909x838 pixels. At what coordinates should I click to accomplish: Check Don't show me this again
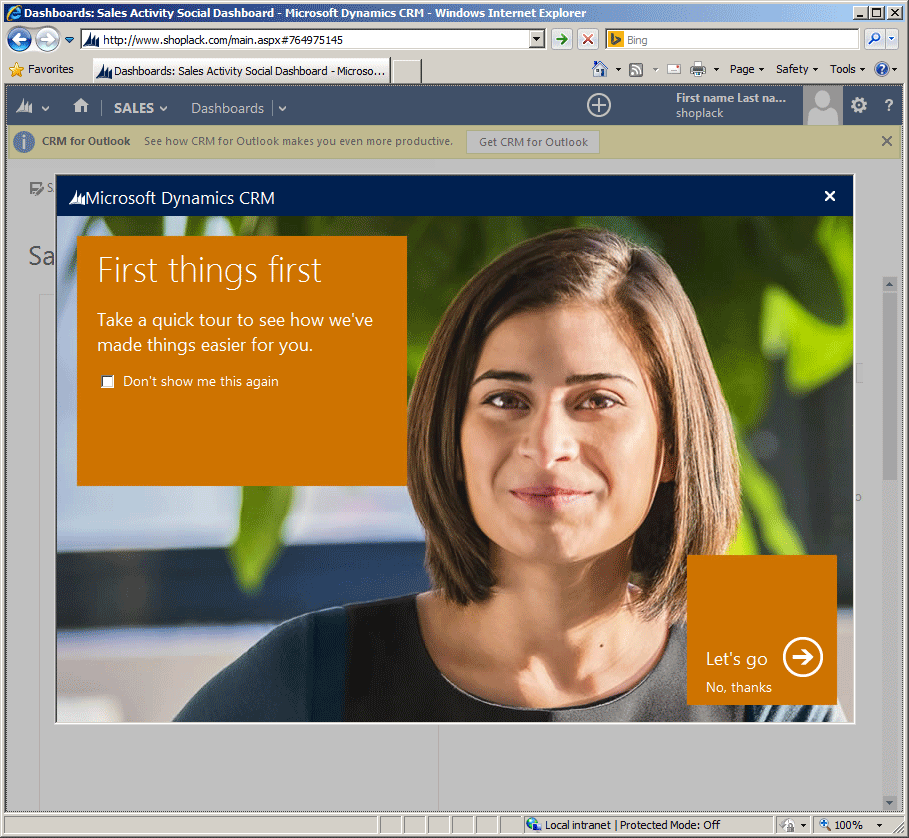click(x=108, y=381)
